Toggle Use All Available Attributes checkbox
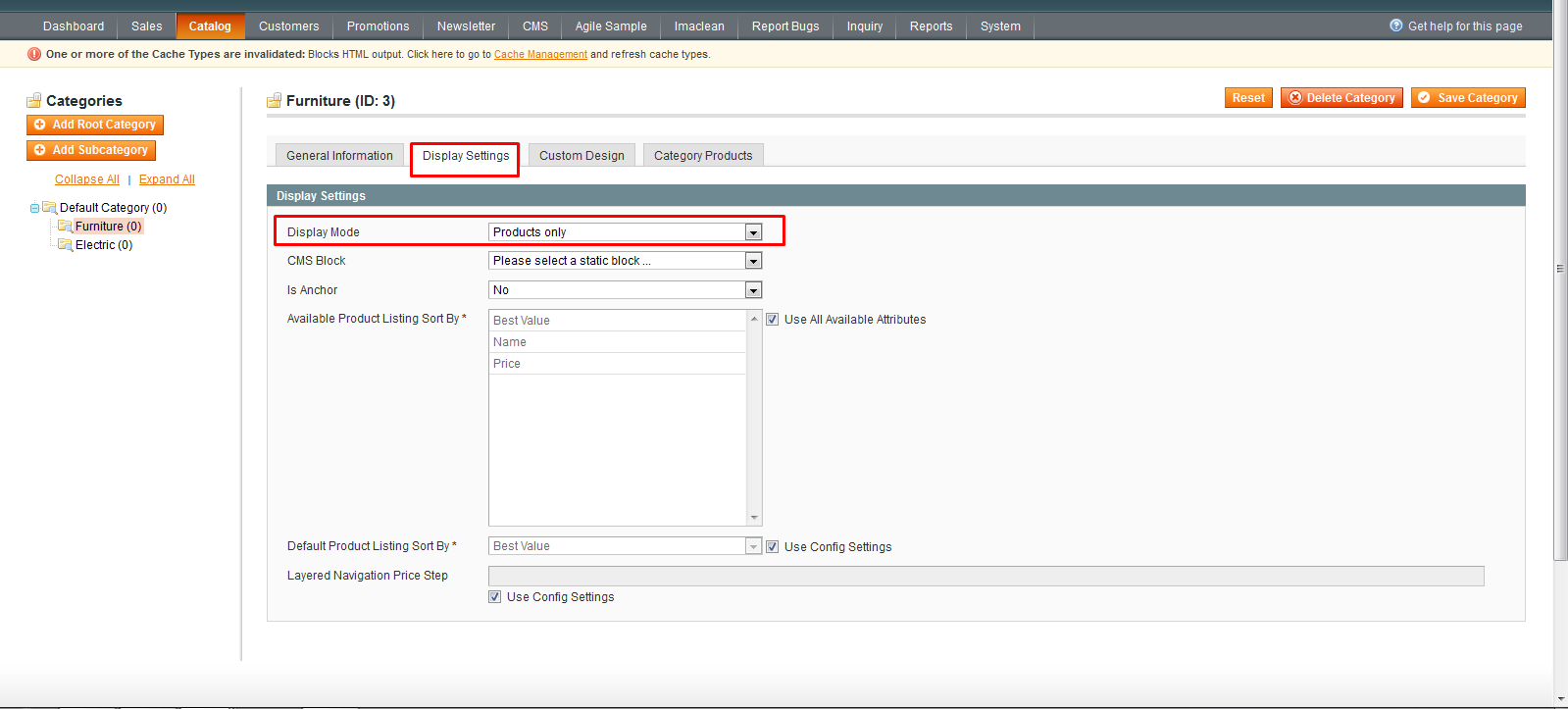This screenshot has height=709, width=1568. [x=773, y=320]
